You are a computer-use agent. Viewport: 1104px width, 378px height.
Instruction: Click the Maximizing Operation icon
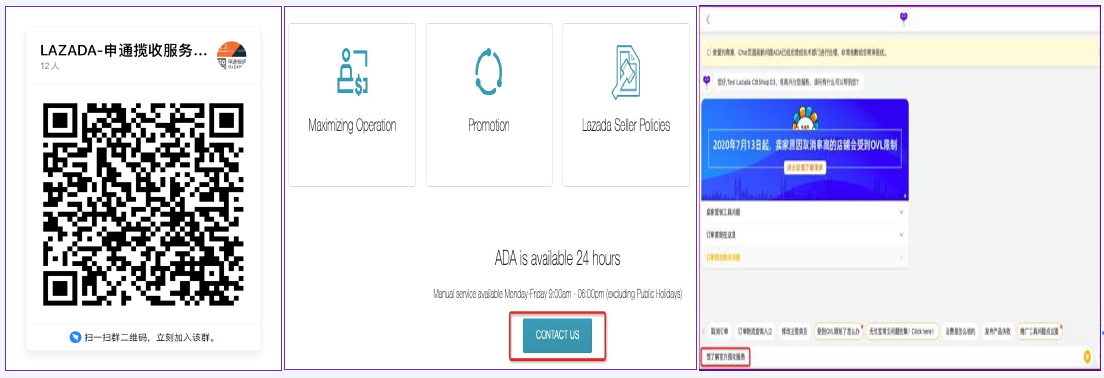tap(353, 72)
